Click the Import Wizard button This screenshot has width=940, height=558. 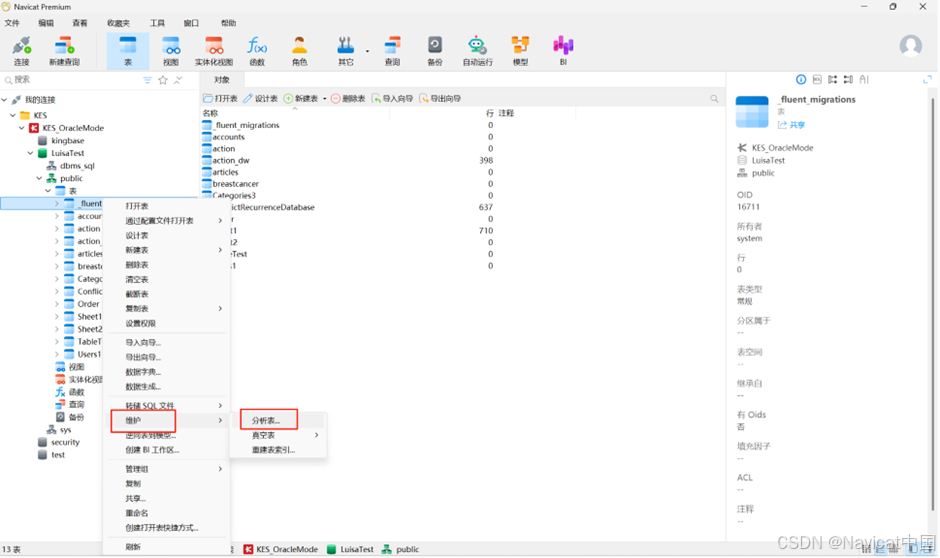[x=392, y=98]
